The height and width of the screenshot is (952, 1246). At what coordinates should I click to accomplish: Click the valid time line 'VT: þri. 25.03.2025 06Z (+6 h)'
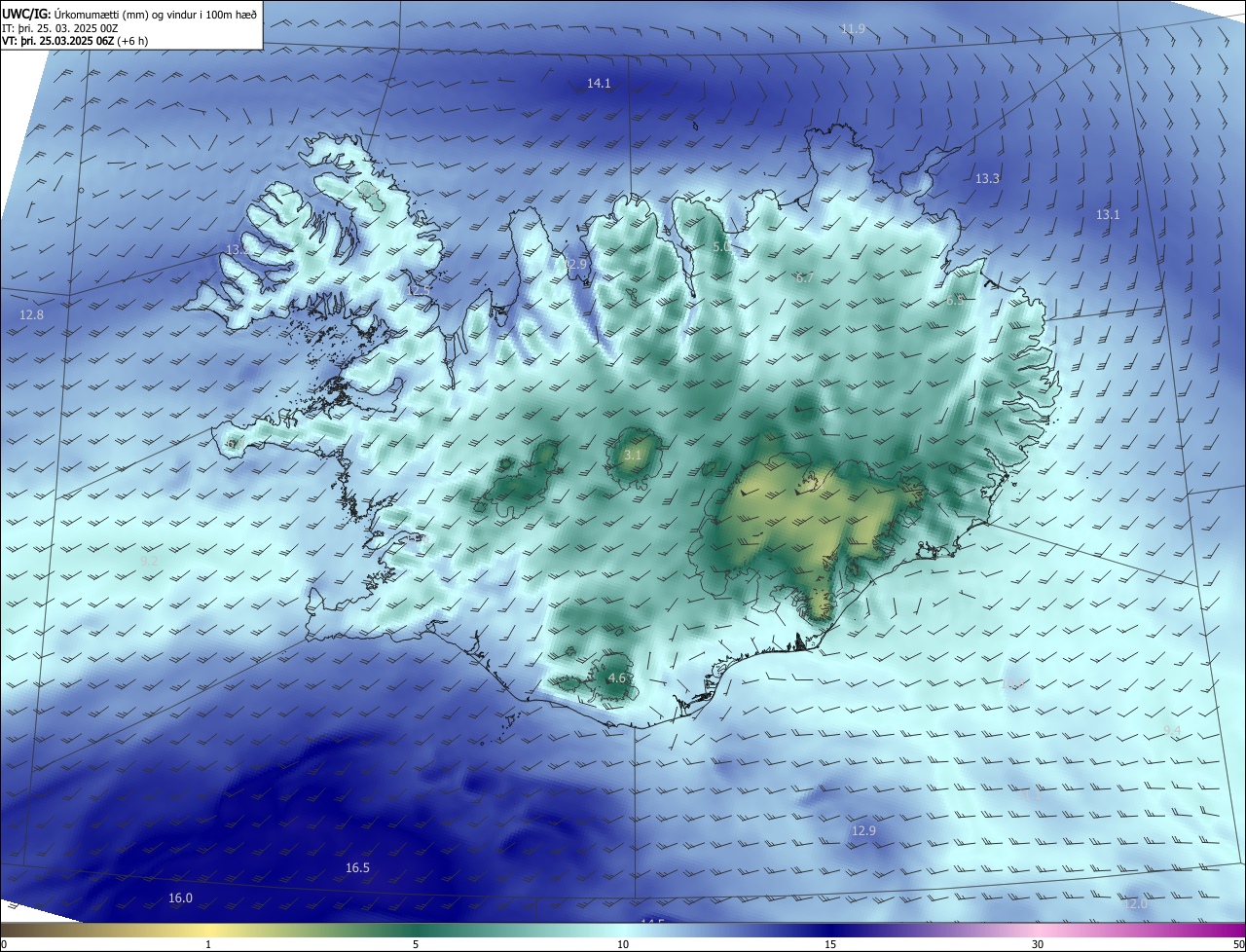coord(75,41)
